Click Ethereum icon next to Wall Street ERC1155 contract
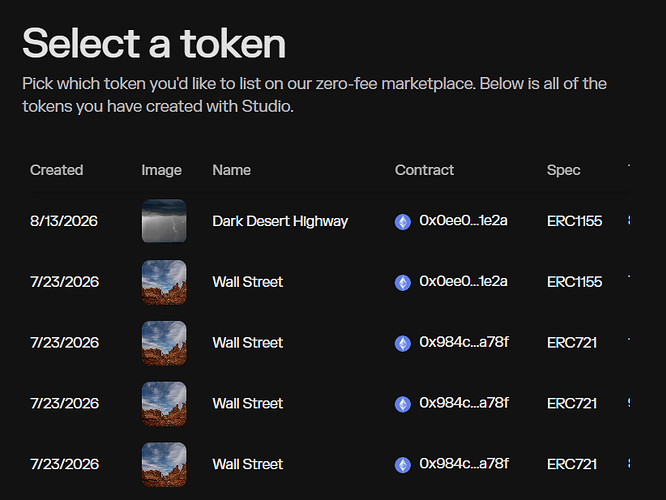The height and width of the screenshot is (500, 666). click(403, 282)
